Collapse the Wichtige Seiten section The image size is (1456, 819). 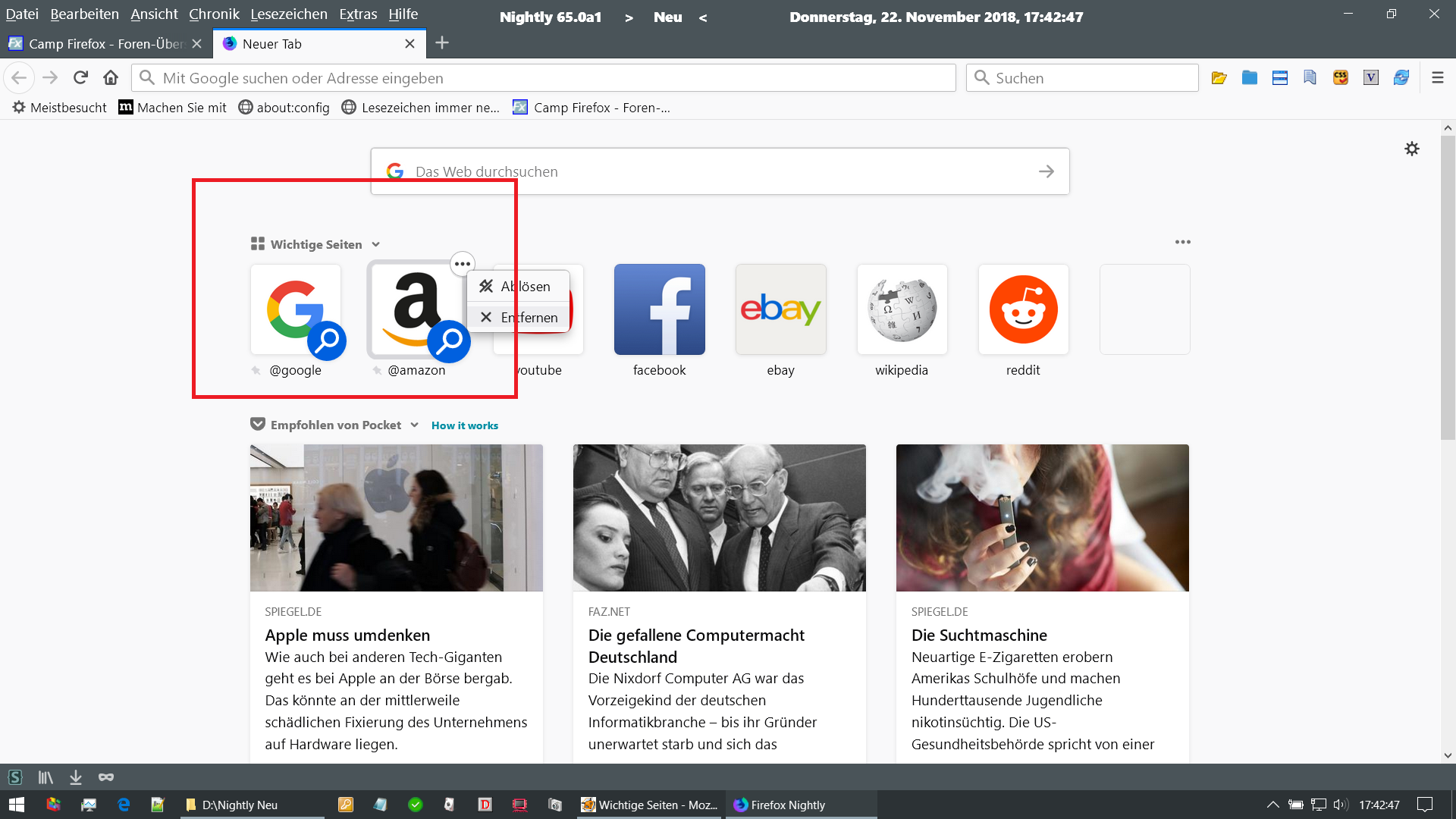click(x=376, y=244)
